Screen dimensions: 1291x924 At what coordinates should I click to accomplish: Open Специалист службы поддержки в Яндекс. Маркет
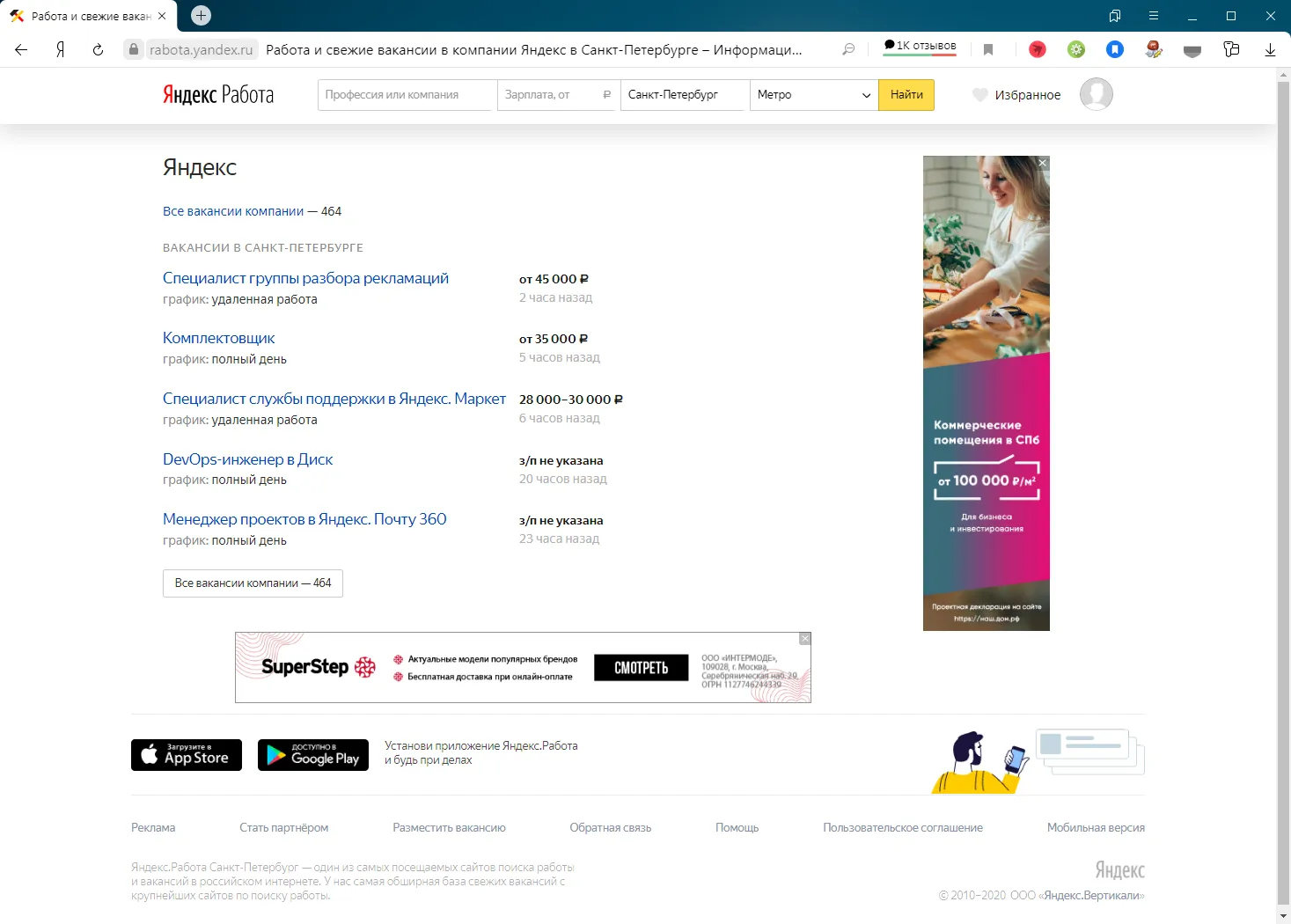(x=334, y=399)
